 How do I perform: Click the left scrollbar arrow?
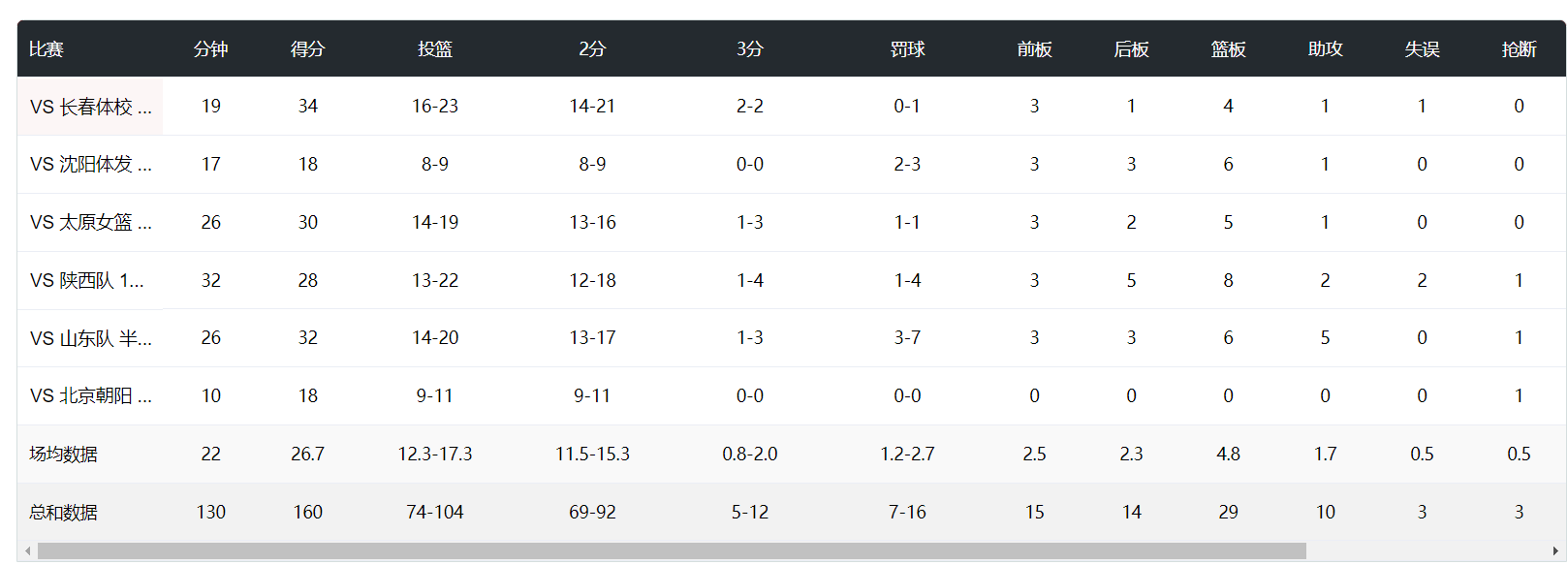pos(27,551)
